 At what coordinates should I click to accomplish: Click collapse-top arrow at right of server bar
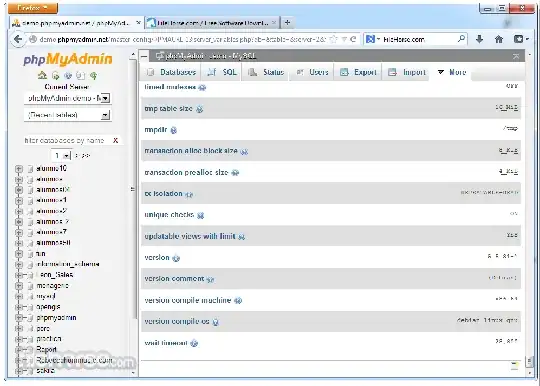point(516,56)
